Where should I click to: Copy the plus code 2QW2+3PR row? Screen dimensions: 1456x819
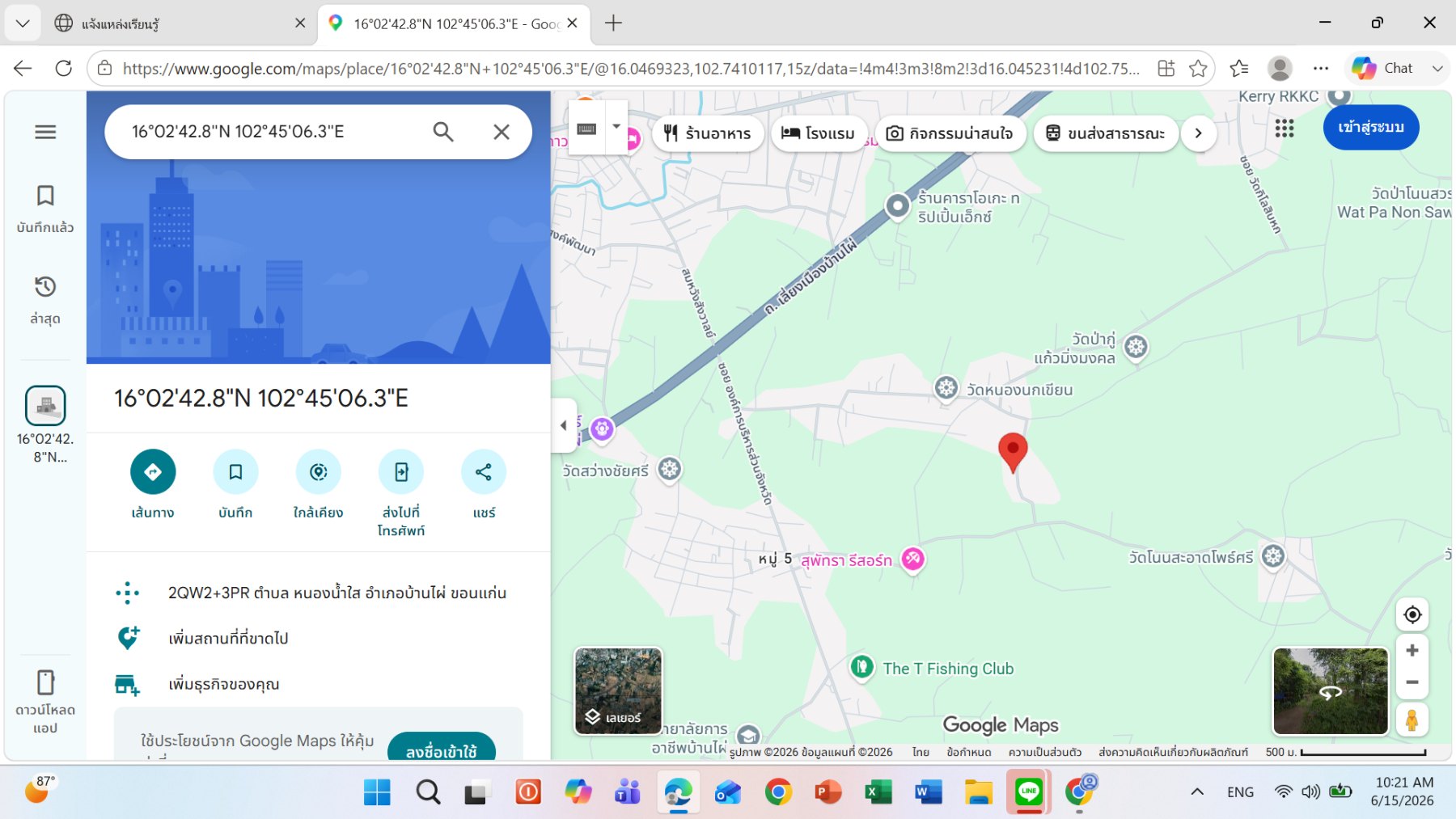coord(319,593)
